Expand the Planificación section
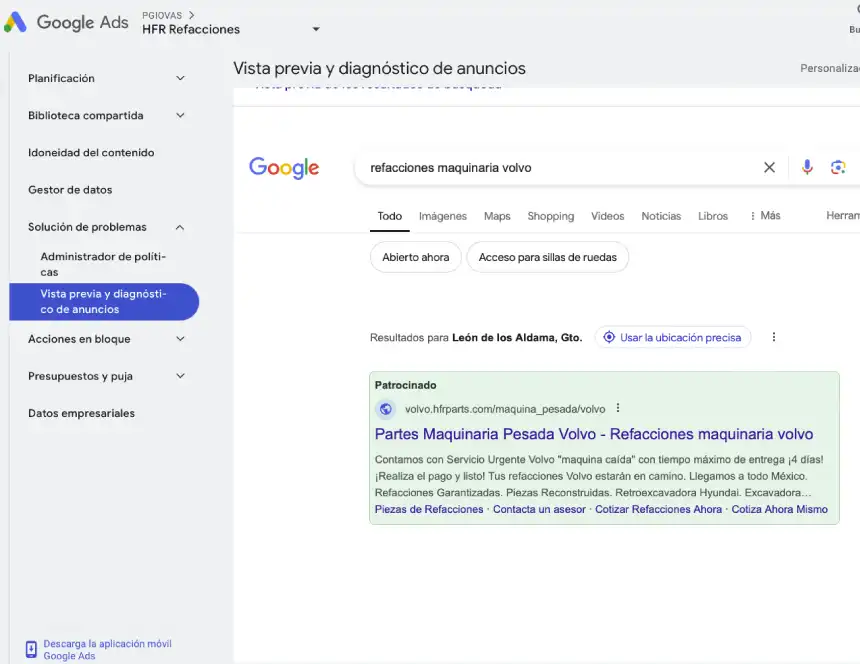Image resolution: width=860 pixels, height=664 pixels. point(180,78)
